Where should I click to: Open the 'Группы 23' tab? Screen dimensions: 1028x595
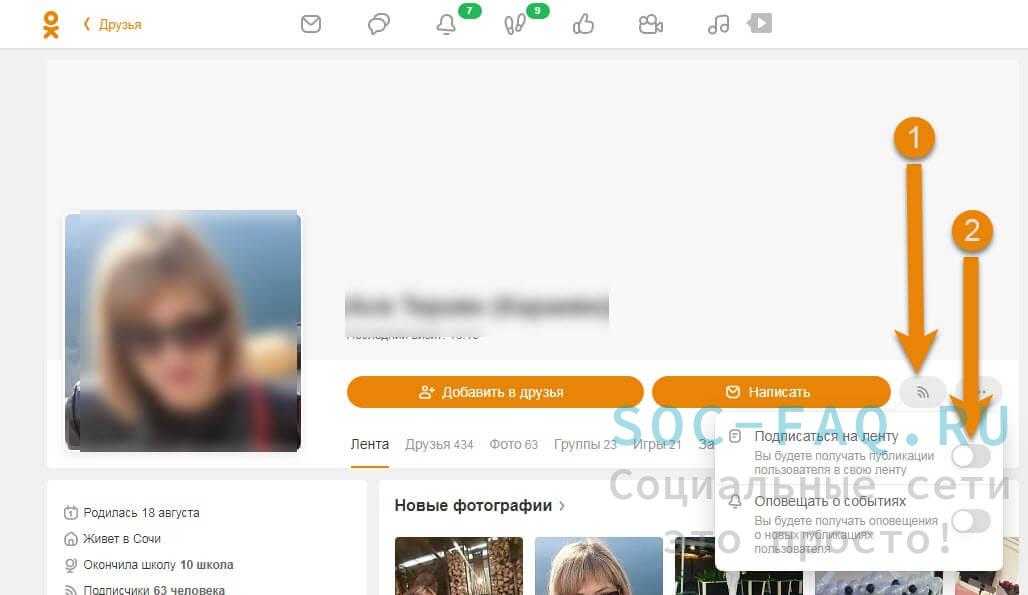pyautogui.click(x=585, y=444)
